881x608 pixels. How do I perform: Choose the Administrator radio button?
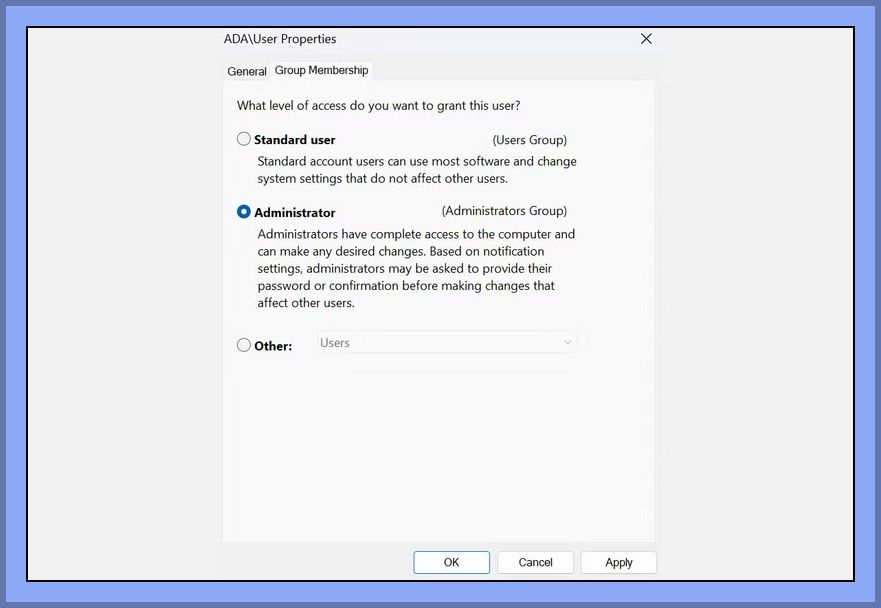[x=243, y=212]
